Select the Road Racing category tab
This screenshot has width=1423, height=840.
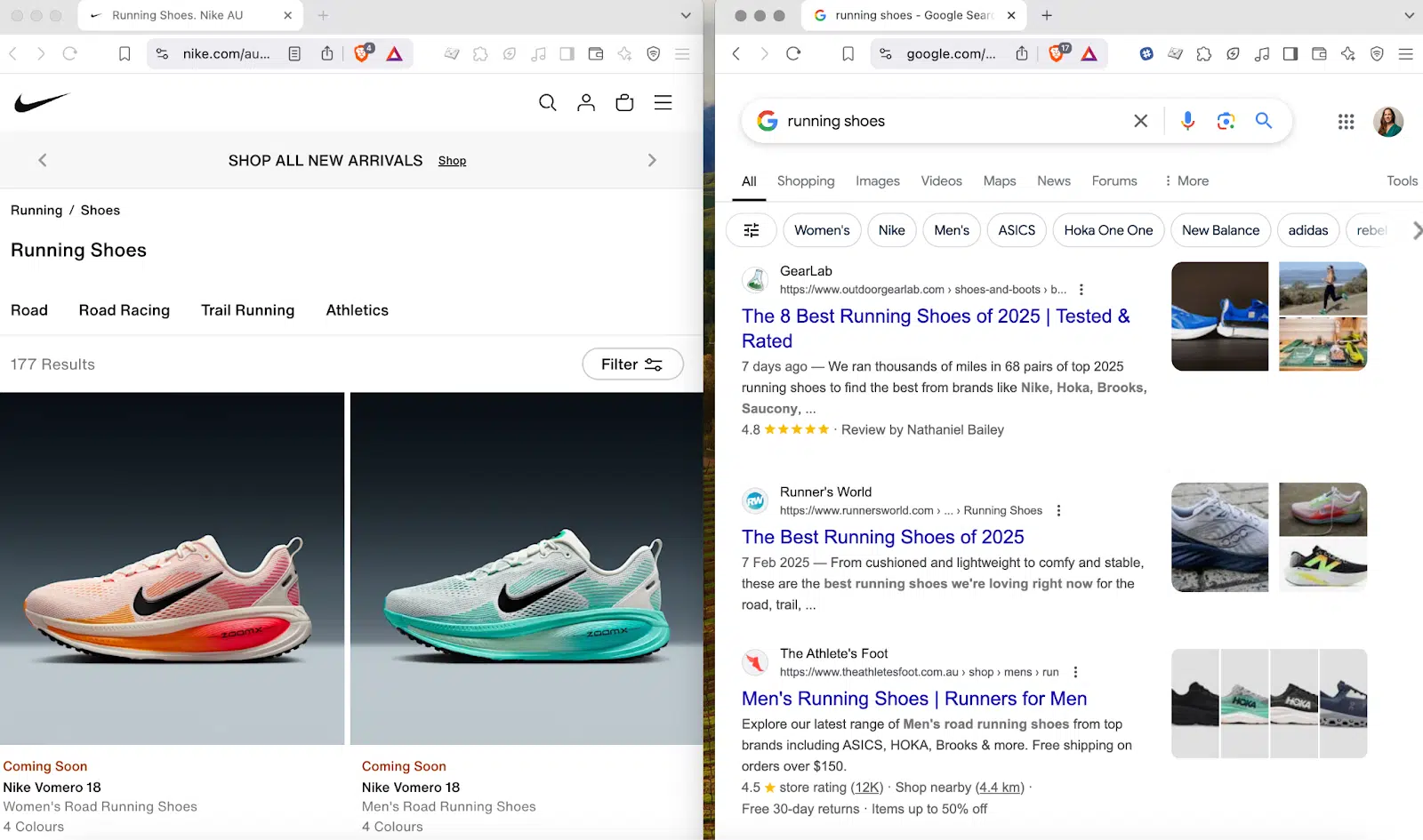[125, 310]
